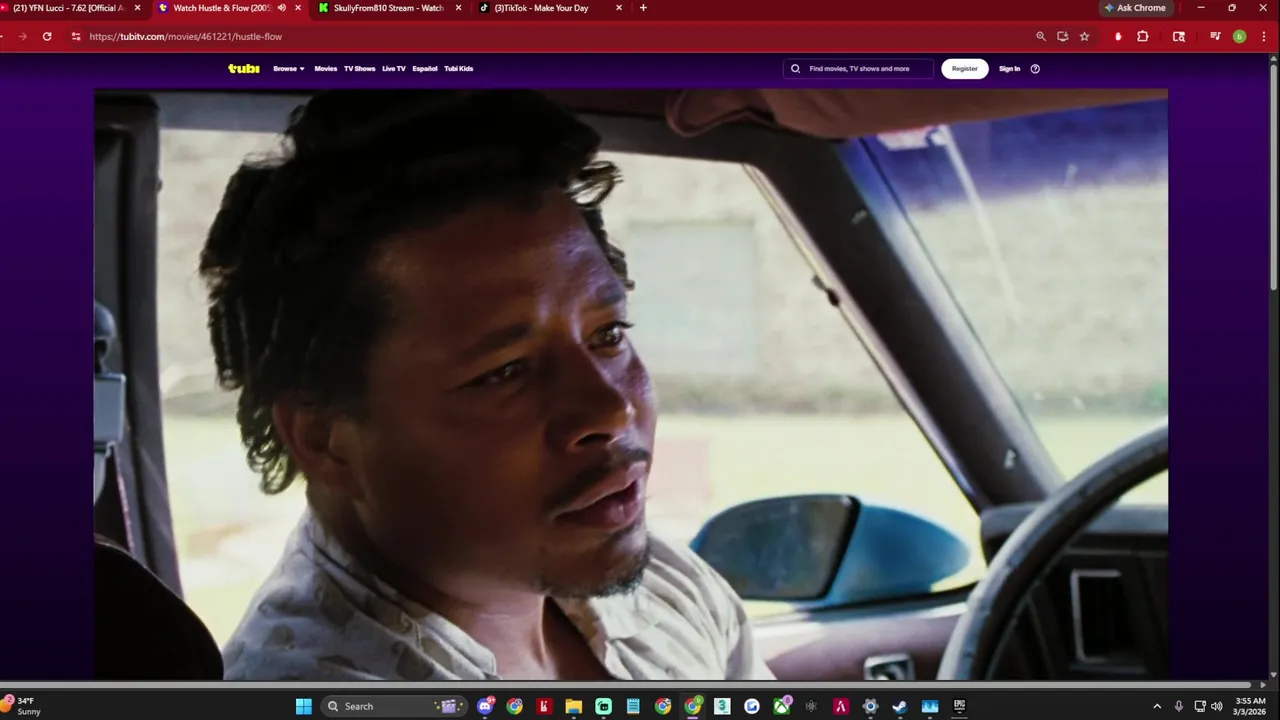This screenshot has width=1280, height=720.
Task: Open the TV Shows section
Action: point(359,69)
